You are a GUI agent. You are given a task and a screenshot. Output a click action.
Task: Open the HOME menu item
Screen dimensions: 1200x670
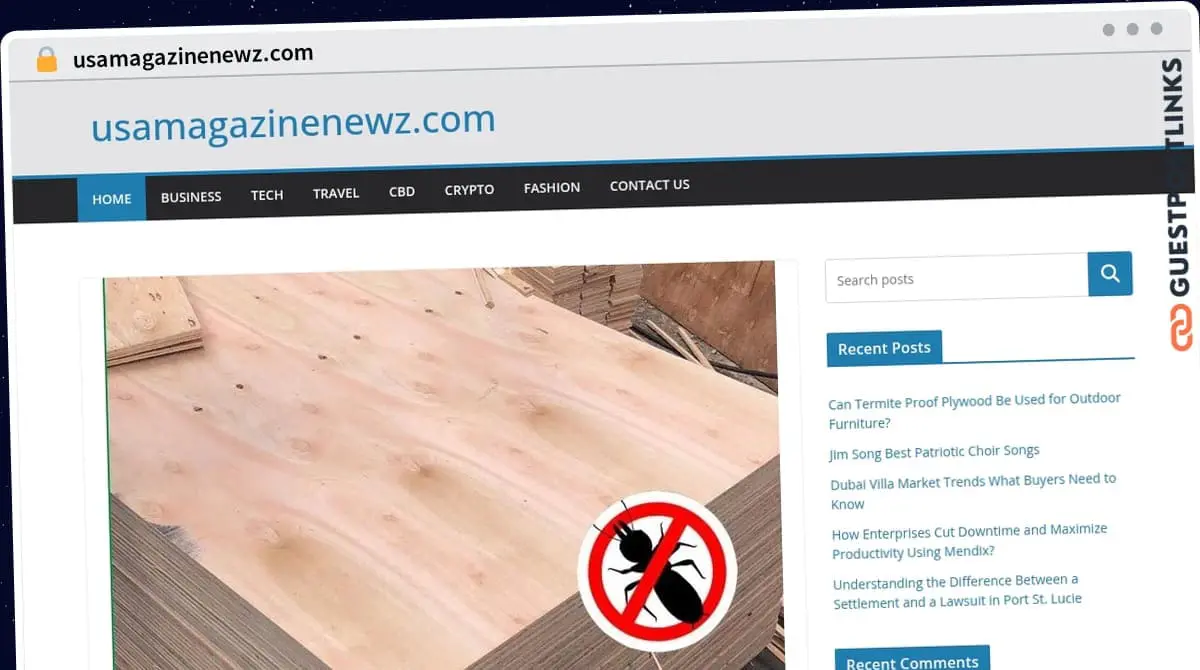[x=112, y=199]
